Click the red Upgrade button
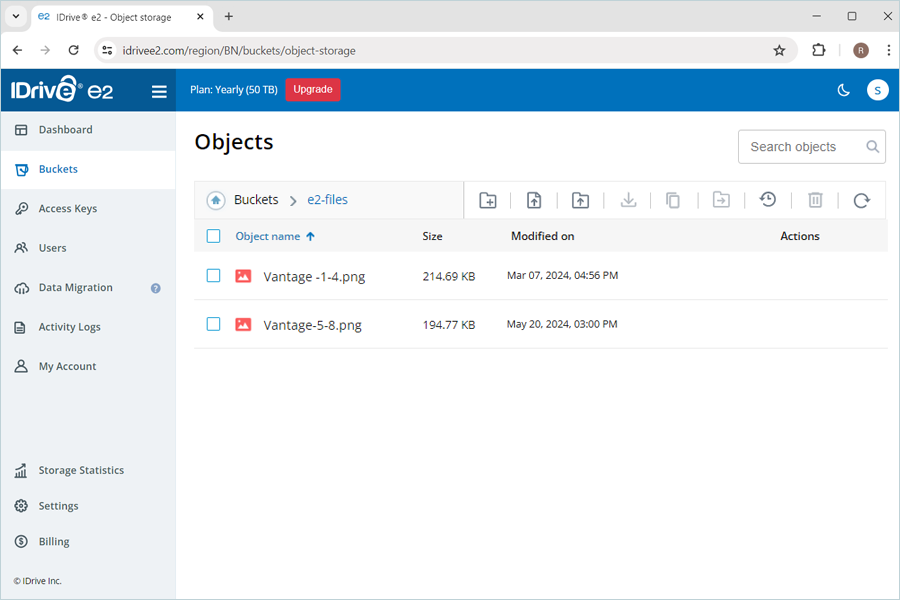Screen dimensions: 900x600 pos(313,90)
